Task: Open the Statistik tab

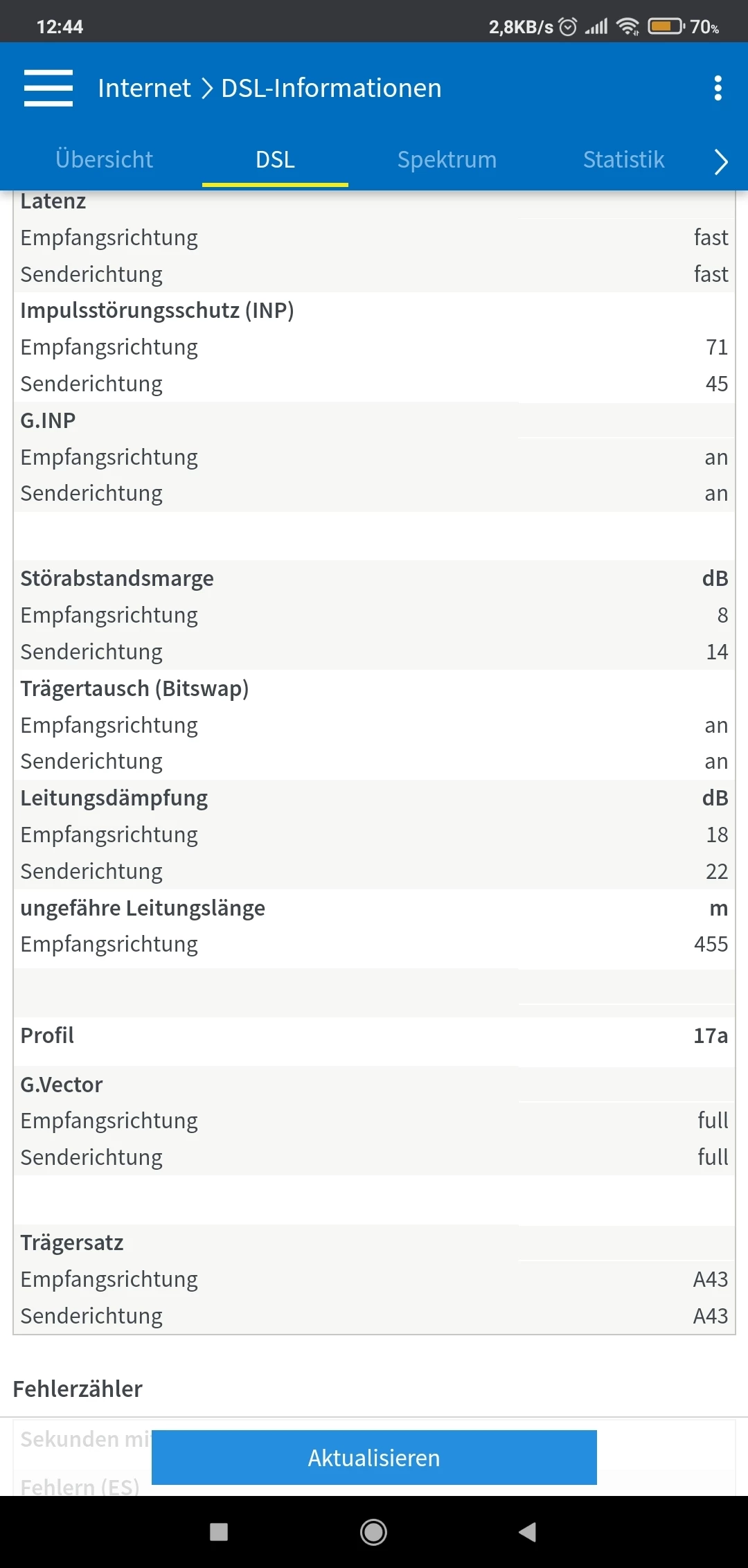Action: (x=623, y=160)
